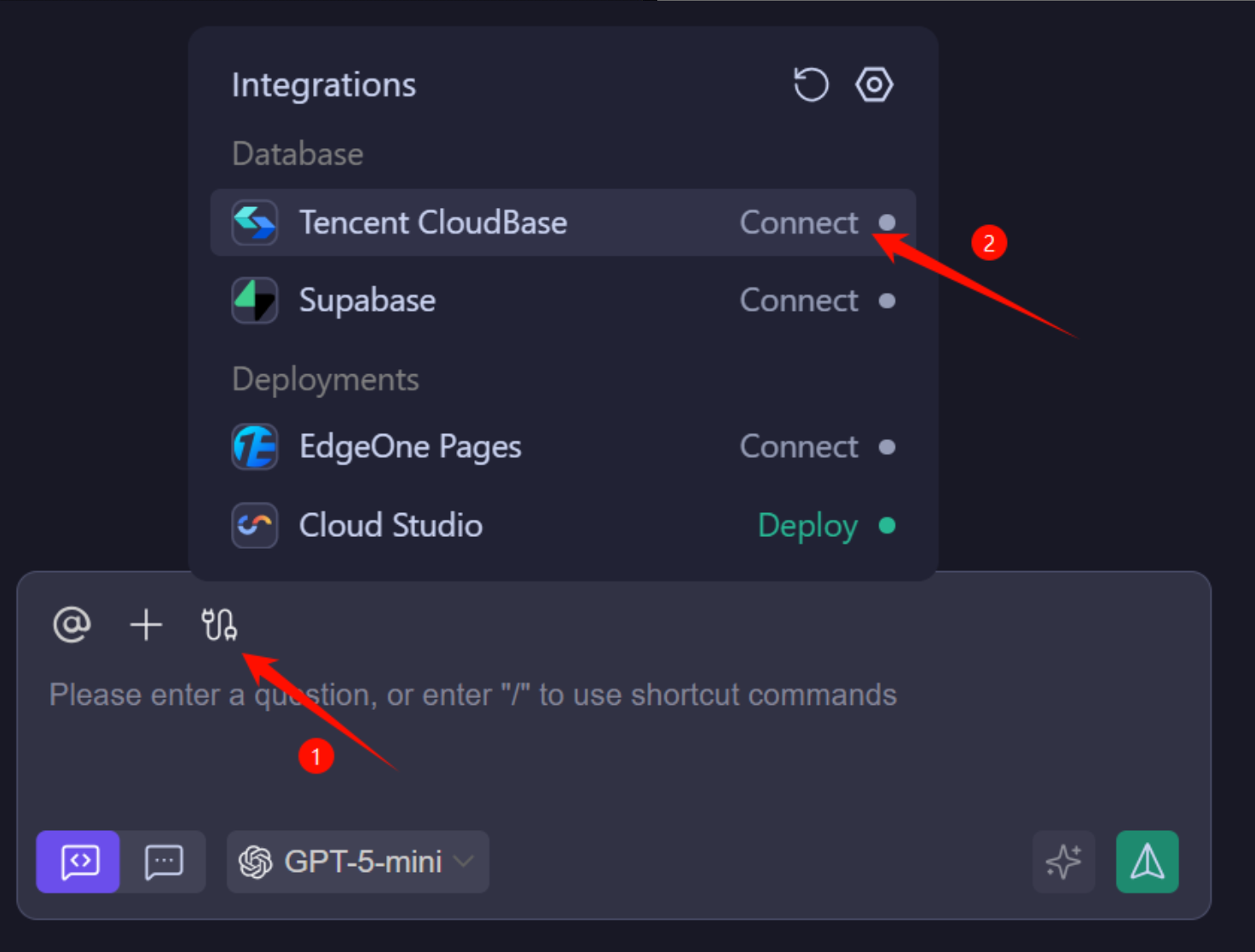
Task: Send the message with the paper plane icon
Action: [x=1147, y=862]
